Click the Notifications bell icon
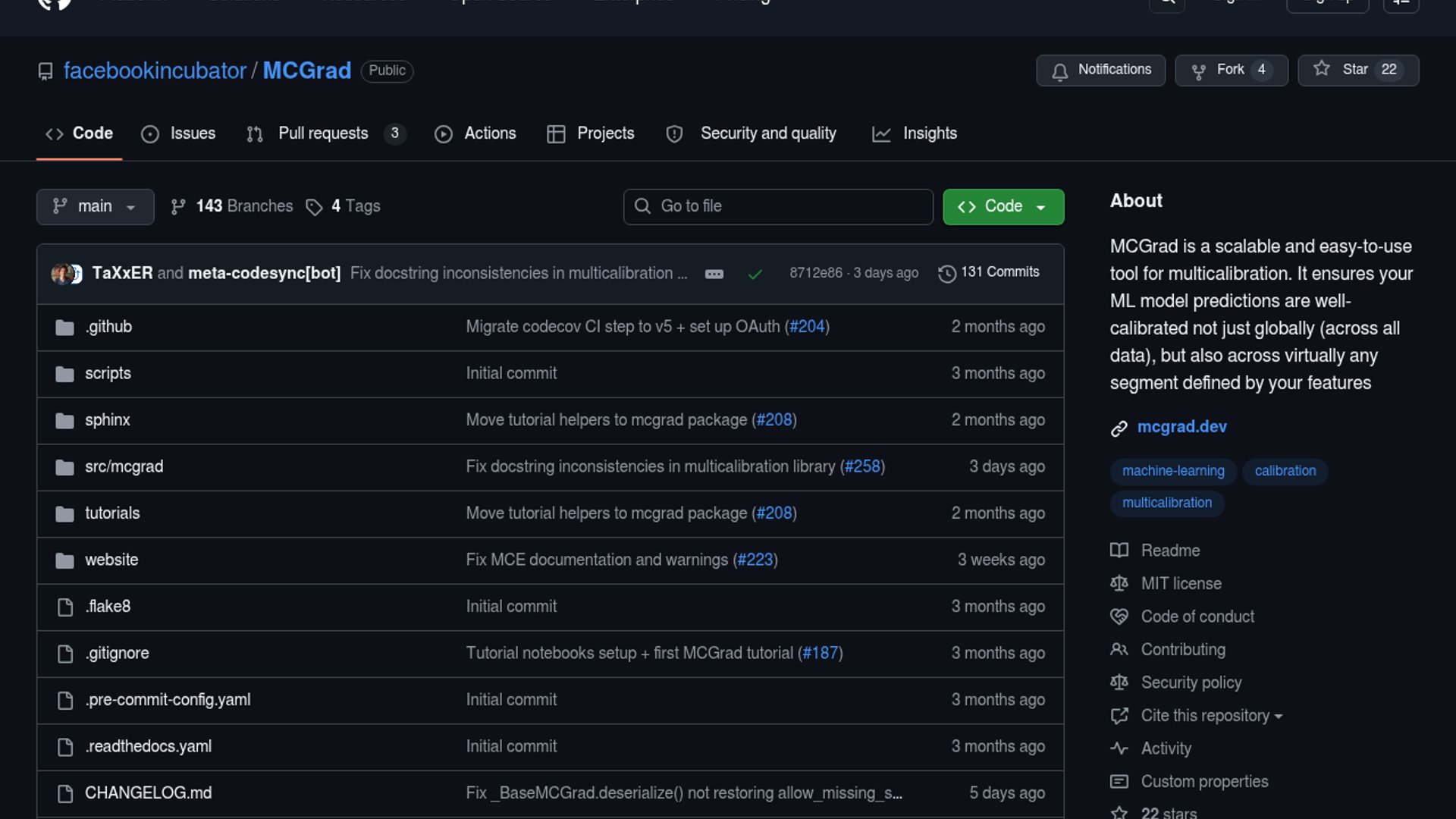The height and width of the screenshot is (819, 1456). 1059,71
